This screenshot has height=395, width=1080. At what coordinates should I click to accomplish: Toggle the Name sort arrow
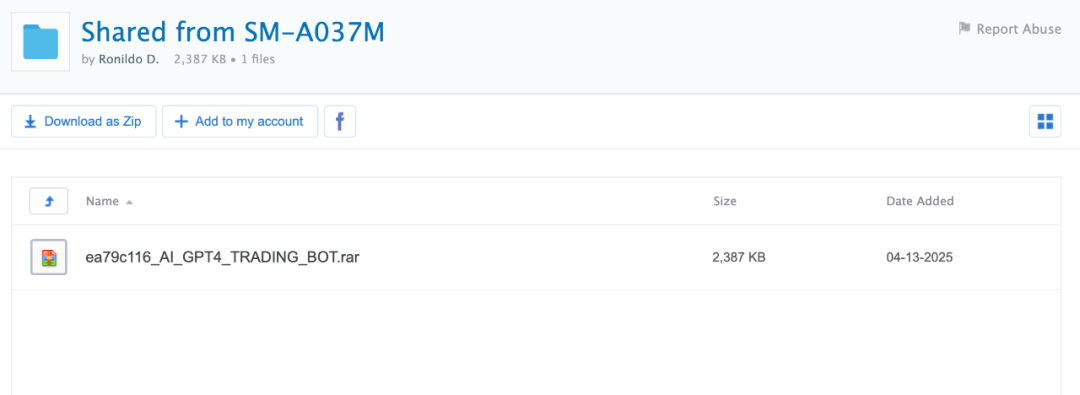[x=129, y=202]
